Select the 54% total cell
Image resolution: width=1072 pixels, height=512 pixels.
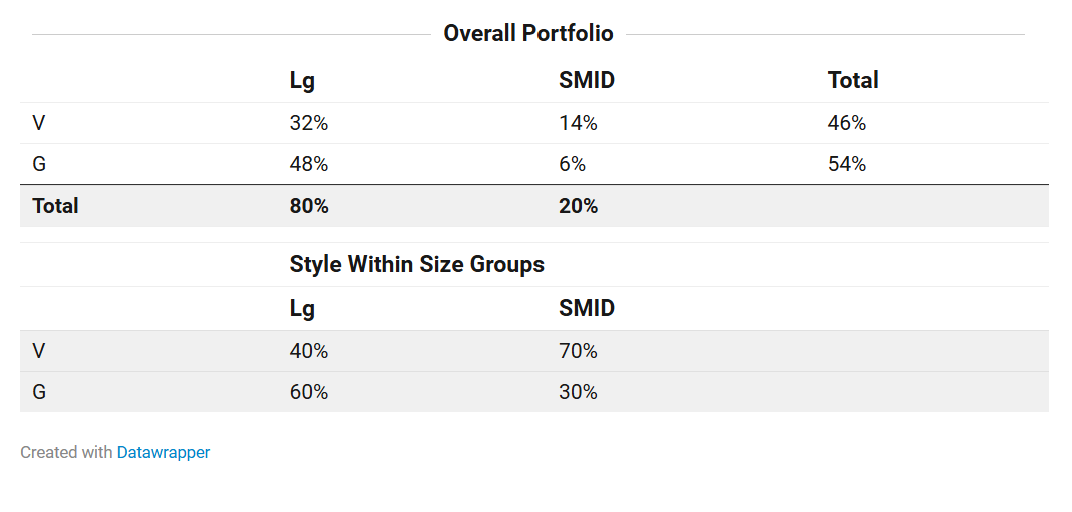(847, 164)
